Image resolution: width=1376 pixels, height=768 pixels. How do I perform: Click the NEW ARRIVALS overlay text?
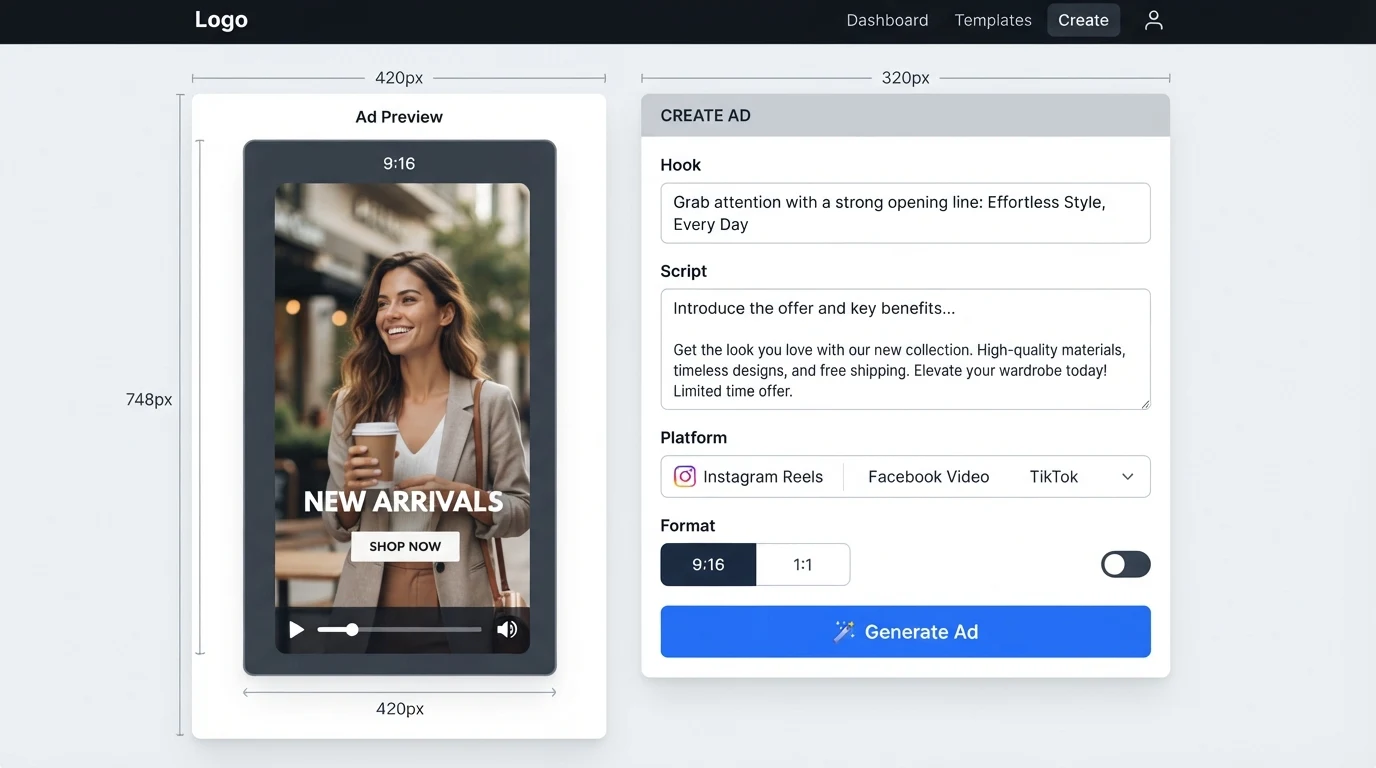click(403, 502)
